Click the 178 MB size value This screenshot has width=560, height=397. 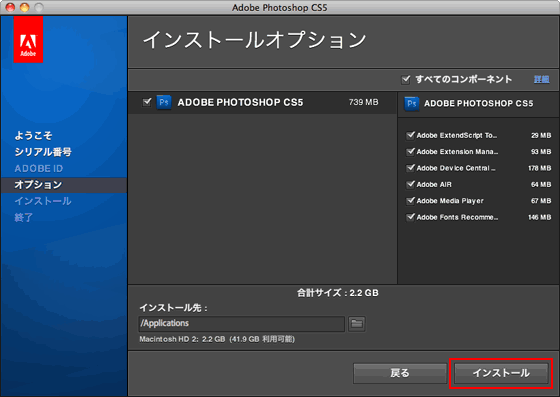(x=540, y=168)
